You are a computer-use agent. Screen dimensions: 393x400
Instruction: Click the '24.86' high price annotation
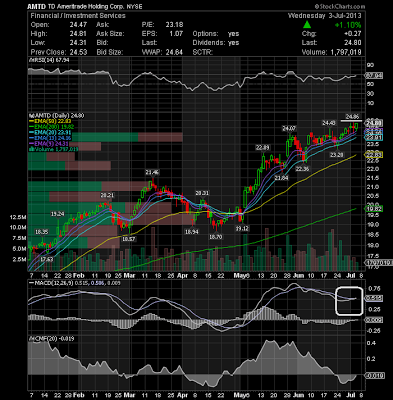[351, 116]
